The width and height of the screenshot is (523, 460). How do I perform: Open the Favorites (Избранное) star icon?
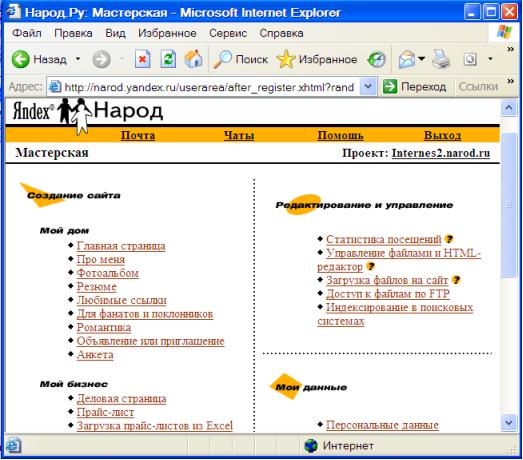tap(286, 59)
